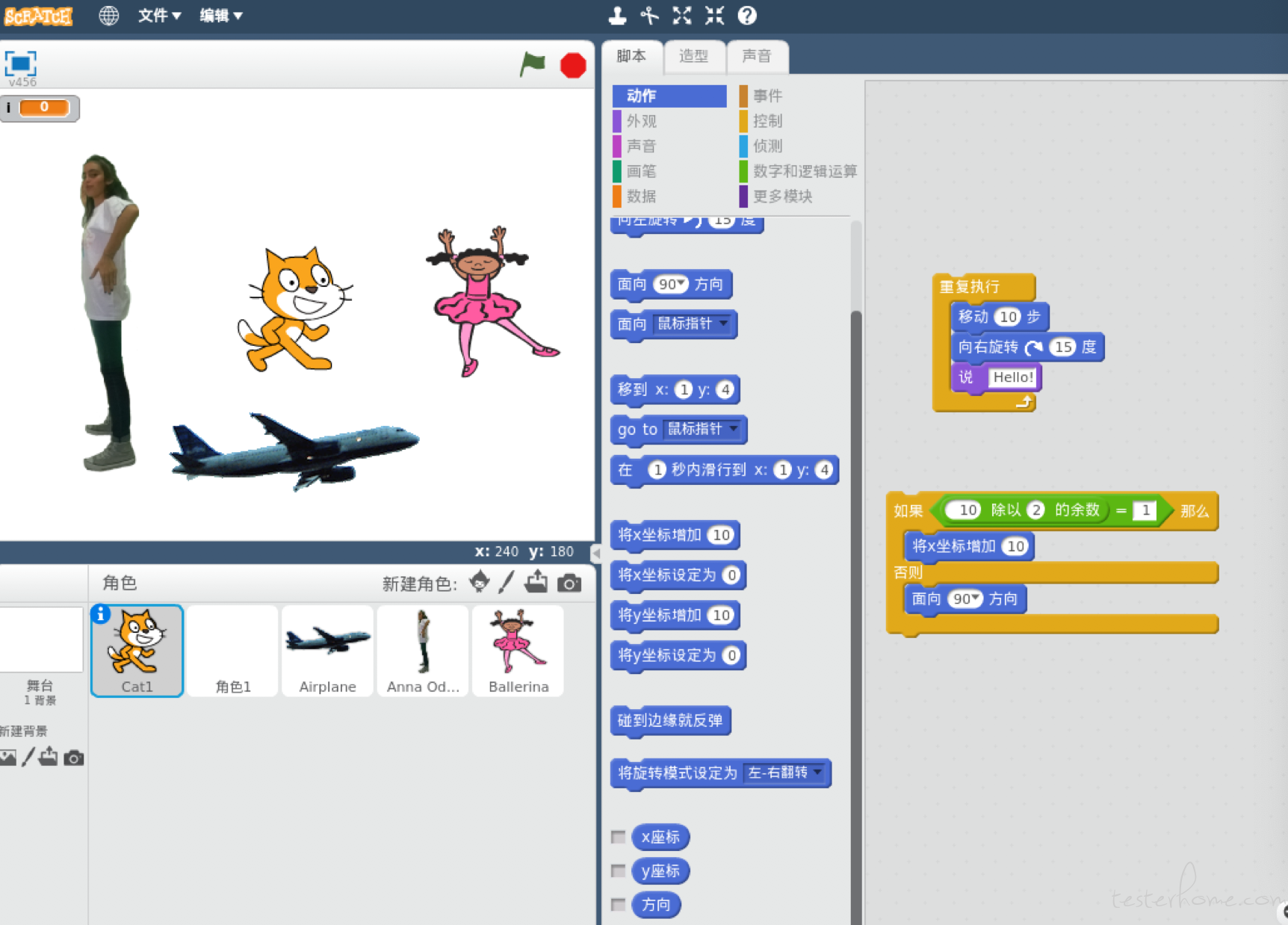Screen dimensions: 1288x925
Task: Open the language globe menu
Action: point(109,16)
